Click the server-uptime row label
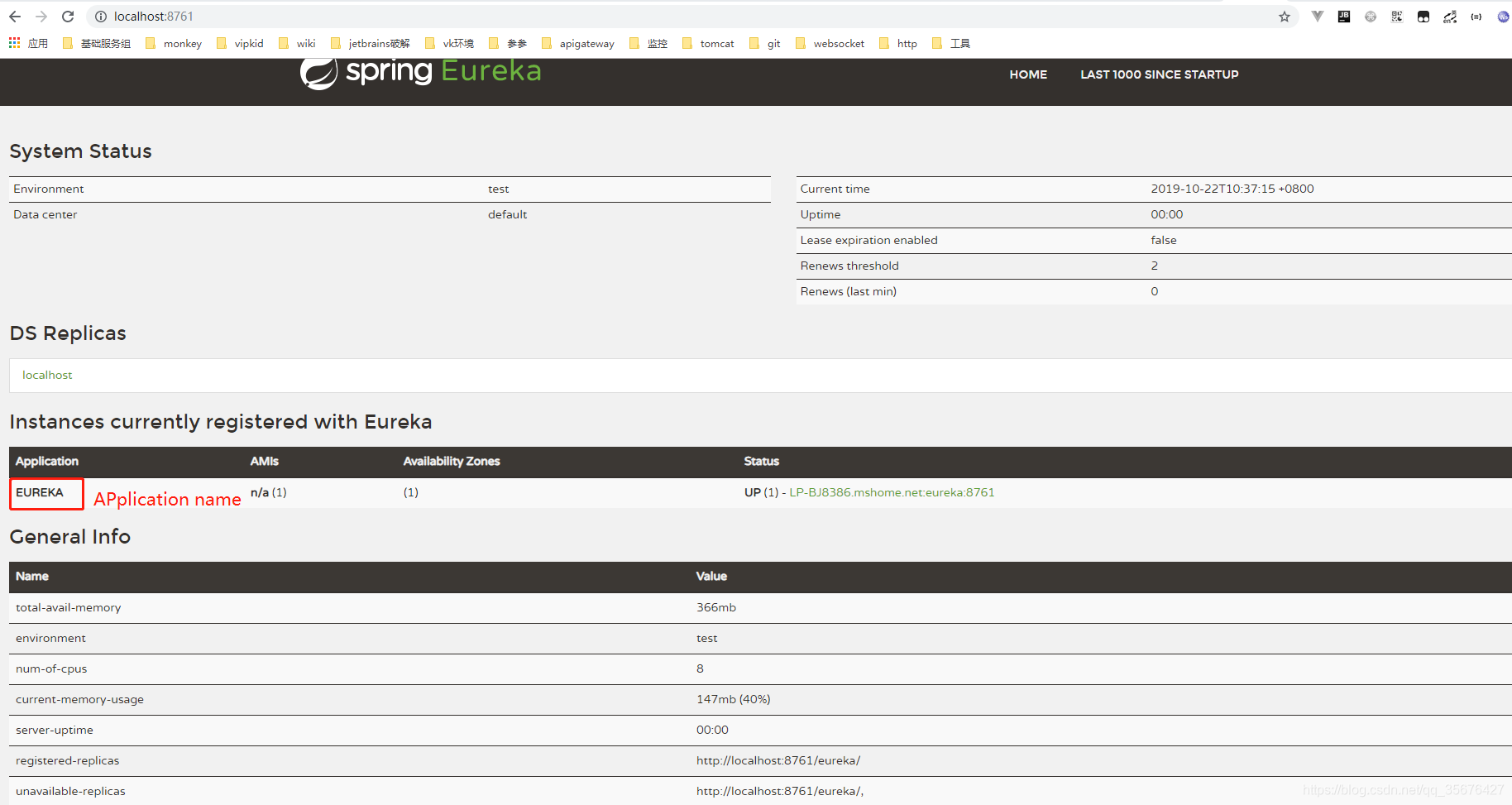Screen dimensions: 1512x805 [55, 730]
